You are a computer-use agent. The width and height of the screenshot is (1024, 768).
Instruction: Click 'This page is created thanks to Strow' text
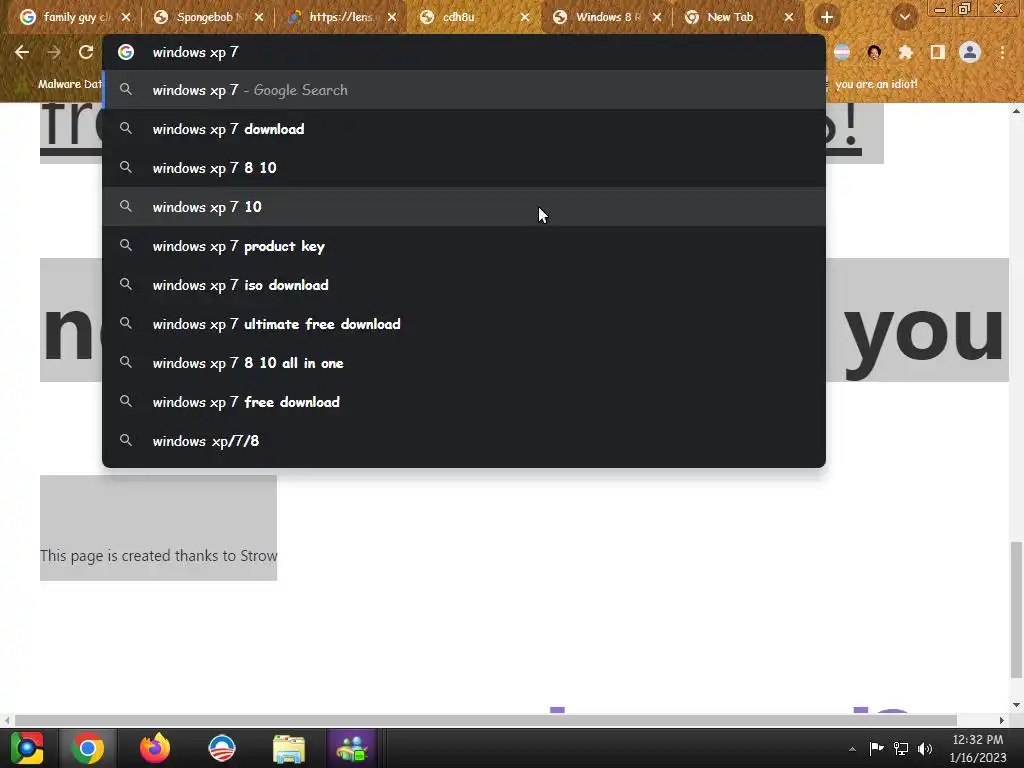(159, 556)
